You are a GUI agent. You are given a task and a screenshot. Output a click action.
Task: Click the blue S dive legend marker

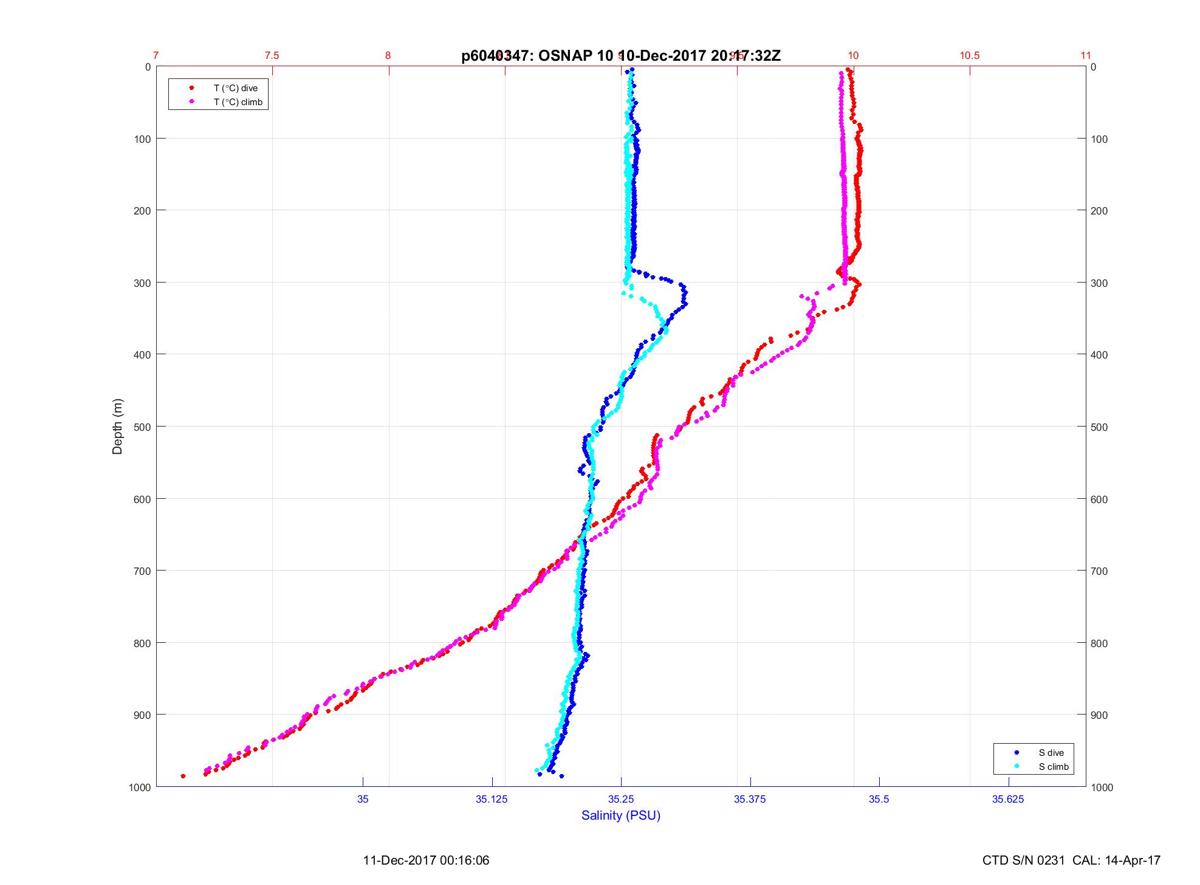(x=1017, y=751)
